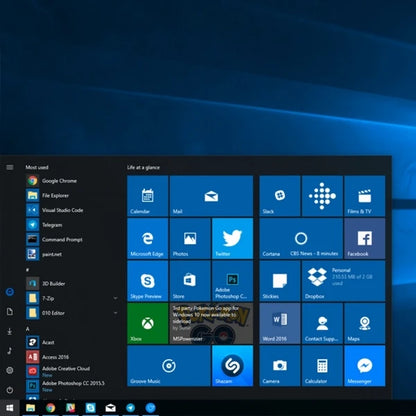Launch Microsoft Edge from its tile
The image size is (416, 416).
point(148,238)
